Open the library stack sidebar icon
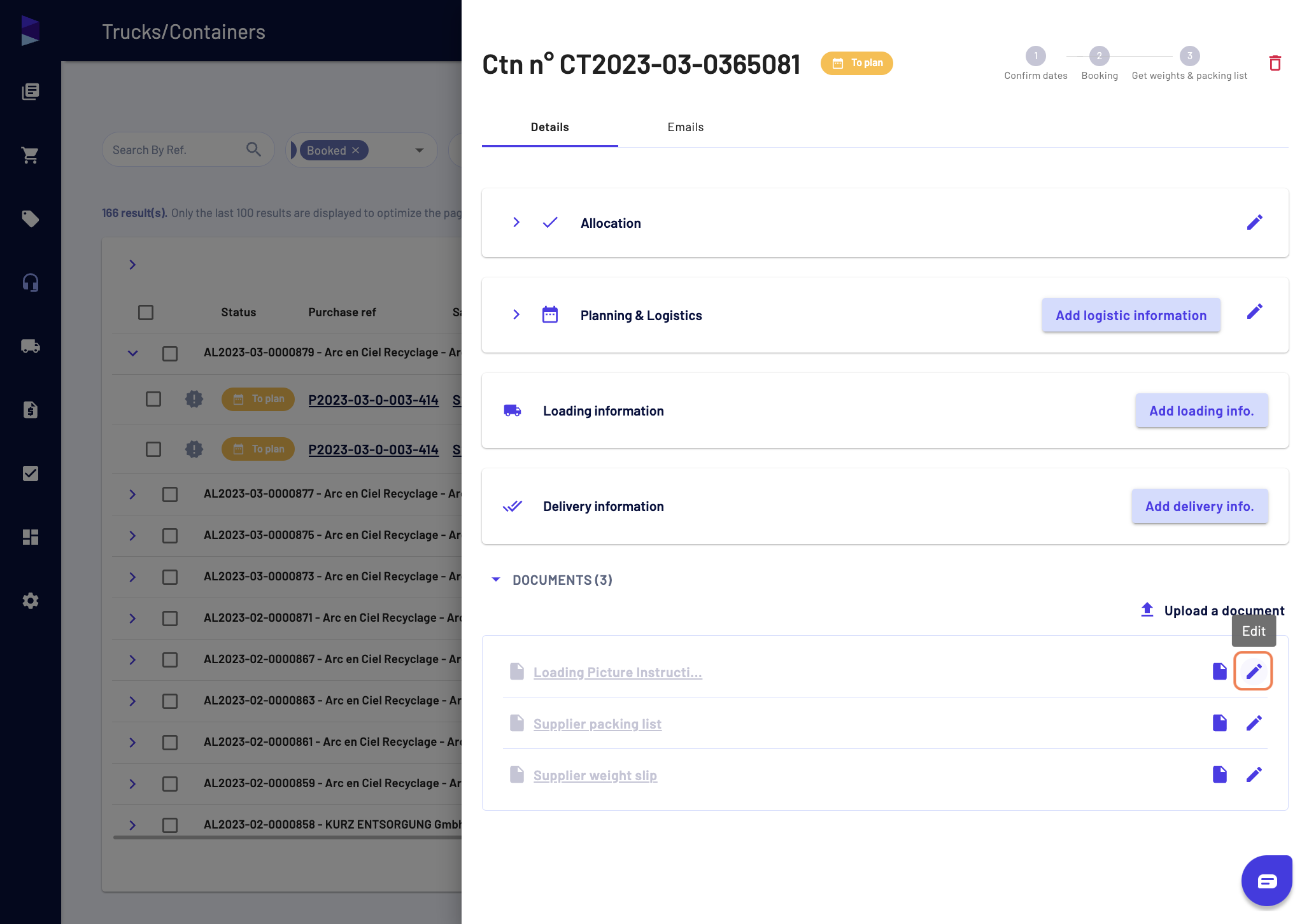 [x=30, y=92]
